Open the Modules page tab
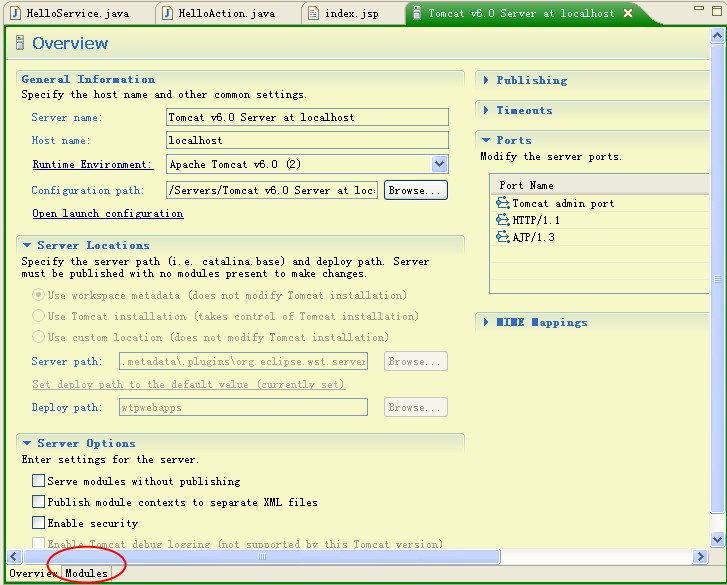The height and width of the screenshot is (585, 727). 86,573
